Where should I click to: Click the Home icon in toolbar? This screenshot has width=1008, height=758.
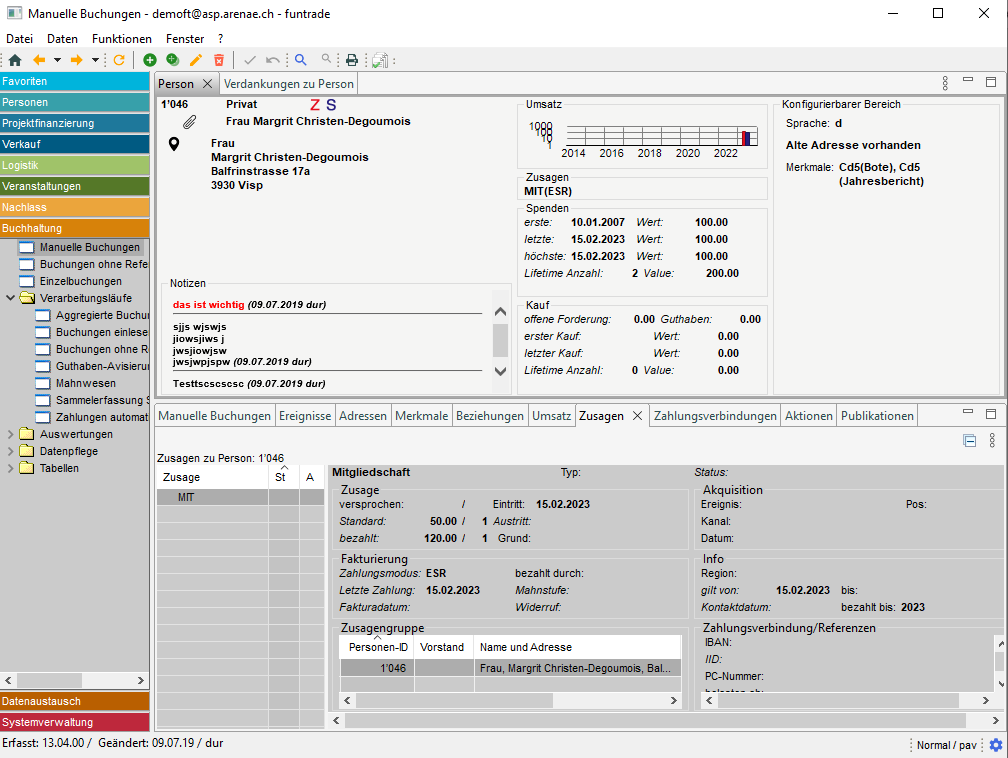14,60
